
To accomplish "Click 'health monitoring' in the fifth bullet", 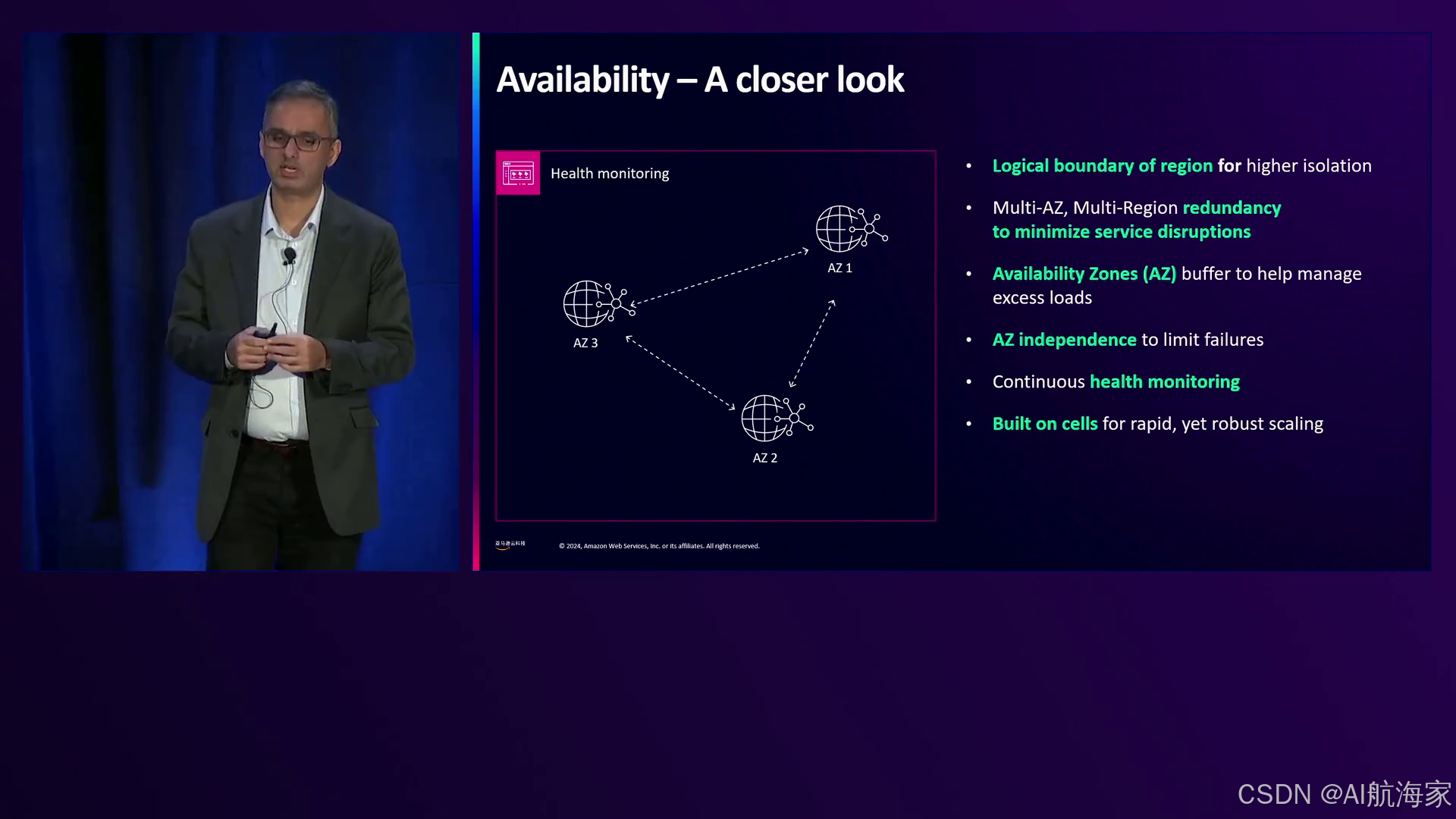I will tap(1164, 382).
